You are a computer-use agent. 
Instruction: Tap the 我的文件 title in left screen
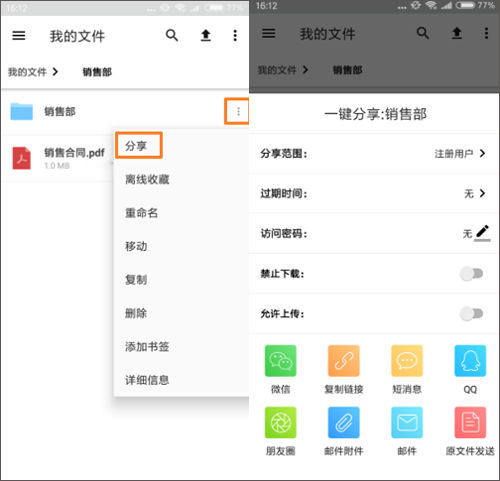77,36
